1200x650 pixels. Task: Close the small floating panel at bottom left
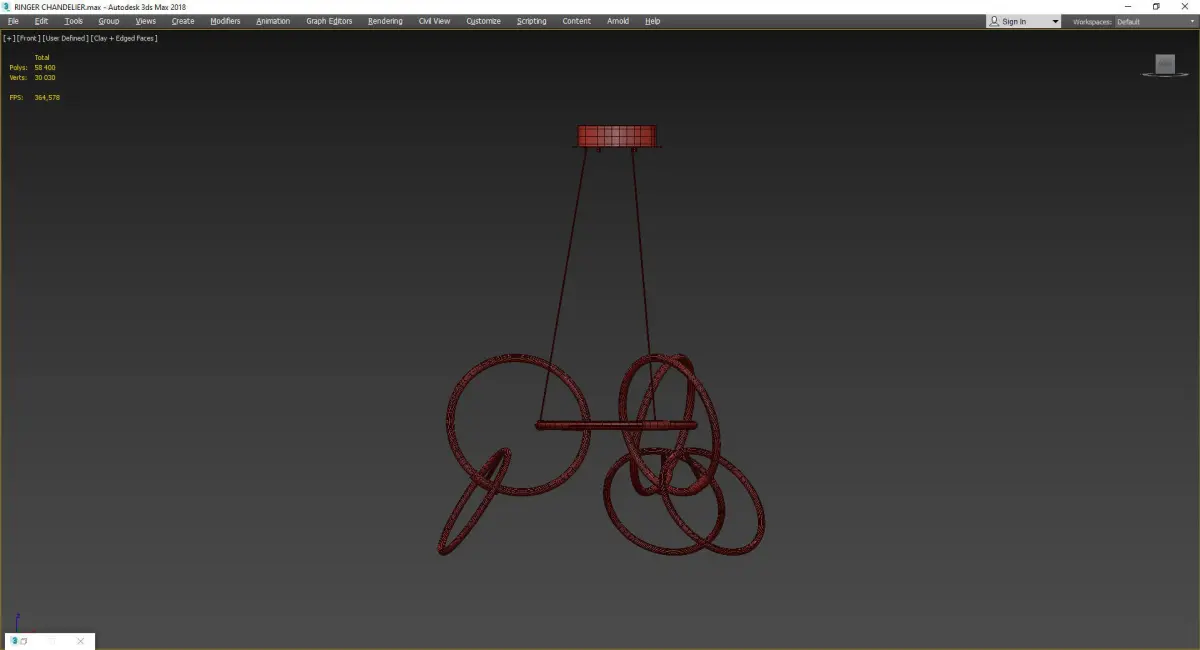click(x=81, y=641)
